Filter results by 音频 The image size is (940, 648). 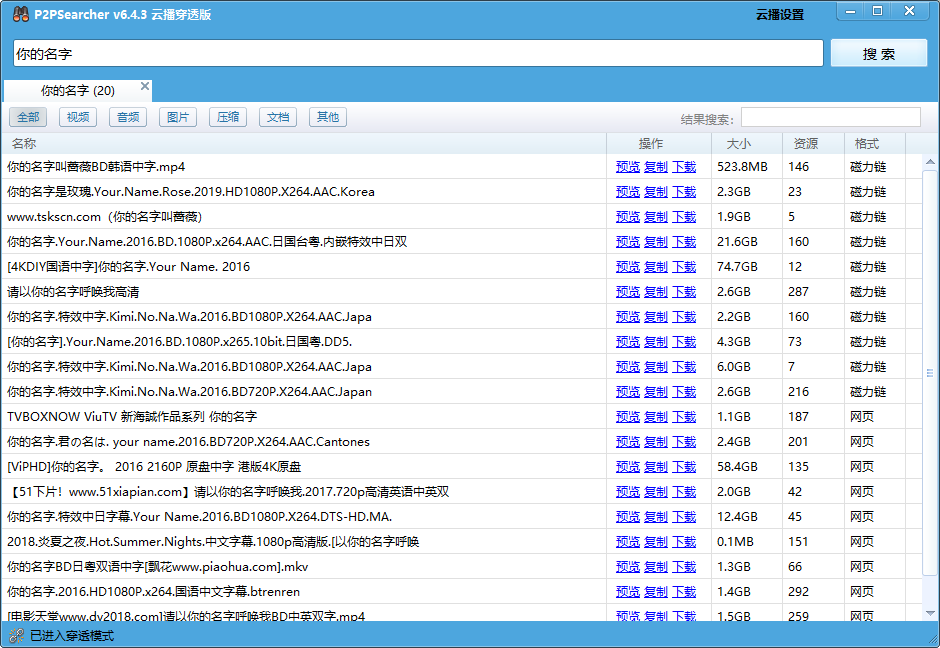pyautogui.click(x=128, y=117)
